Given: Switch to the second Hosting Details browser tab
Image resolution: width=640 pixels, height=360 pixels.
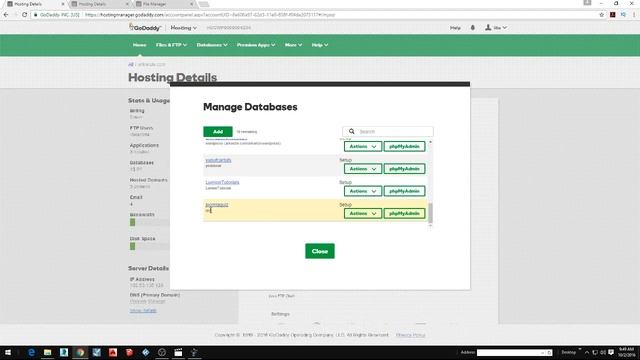Looking at the screenshot, I should coord(99,4).
